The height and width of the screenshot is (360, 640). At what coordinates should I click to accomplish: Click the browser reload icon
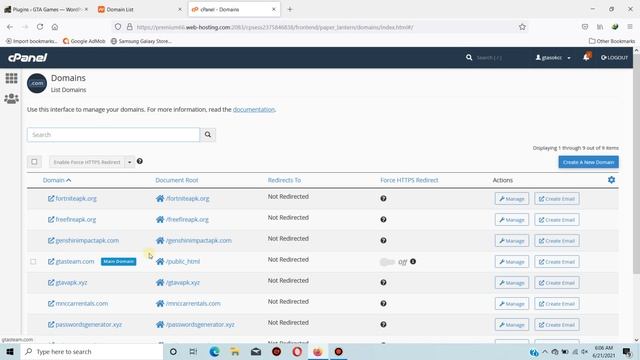coord(40,27)
